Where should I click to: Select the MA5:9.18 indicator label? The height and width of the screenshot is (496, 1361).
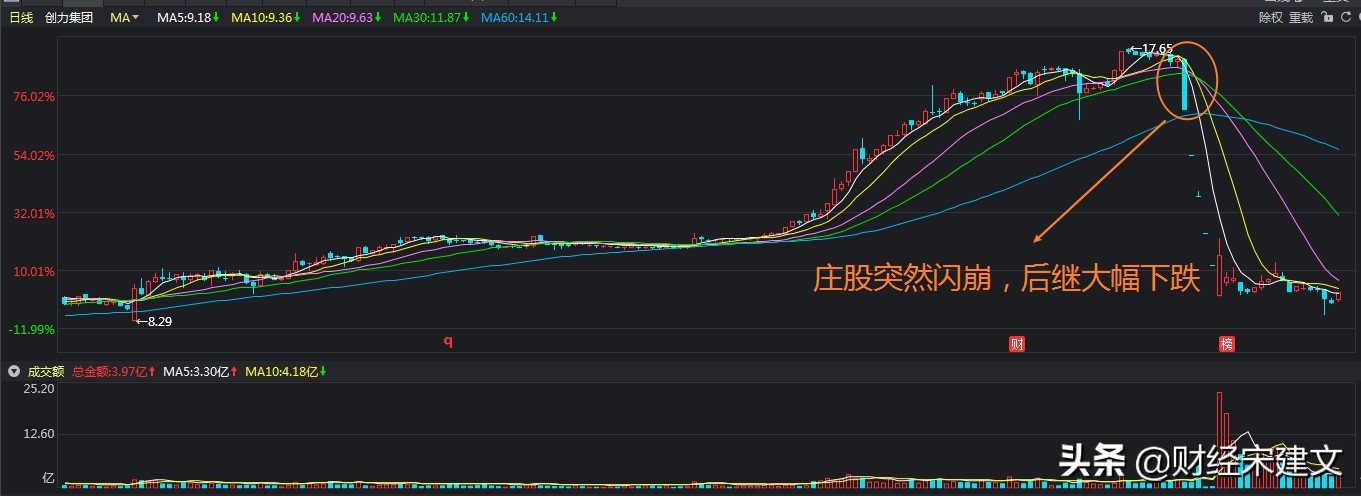[188, 18]
